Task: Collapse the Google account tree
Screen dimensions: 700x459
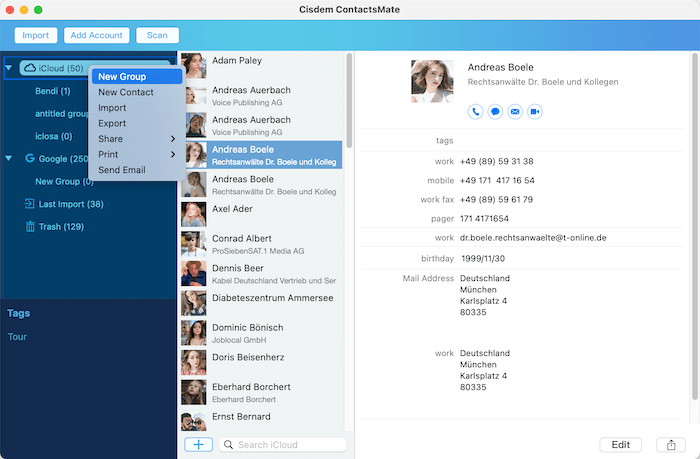Action: 8,158
